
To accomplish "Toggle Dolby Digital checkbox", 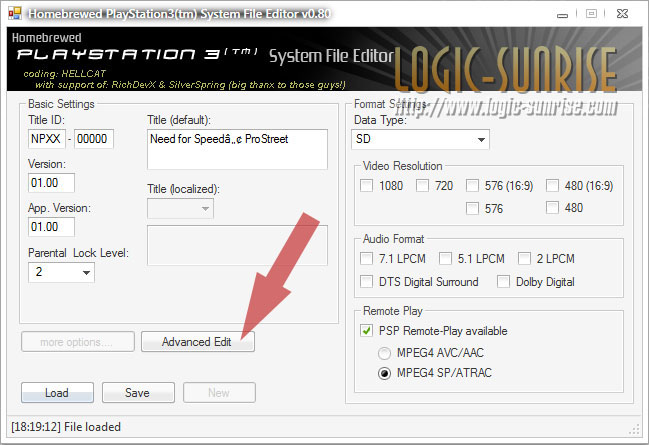I will tap(503, 281).
